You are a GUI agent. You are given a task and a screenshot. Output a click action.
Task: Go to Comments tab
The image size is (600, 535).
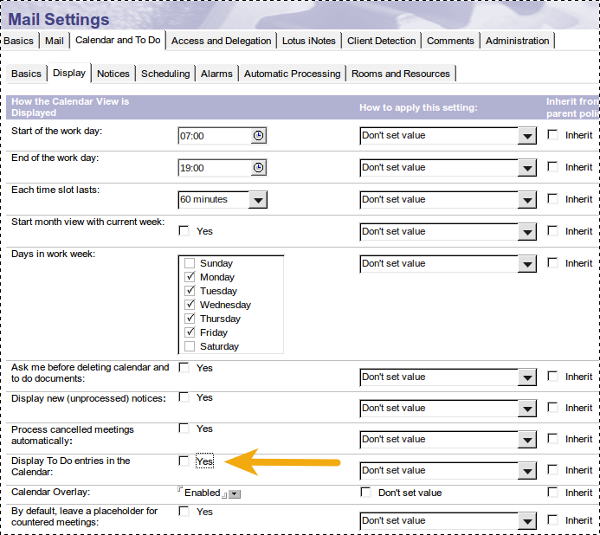450,41
